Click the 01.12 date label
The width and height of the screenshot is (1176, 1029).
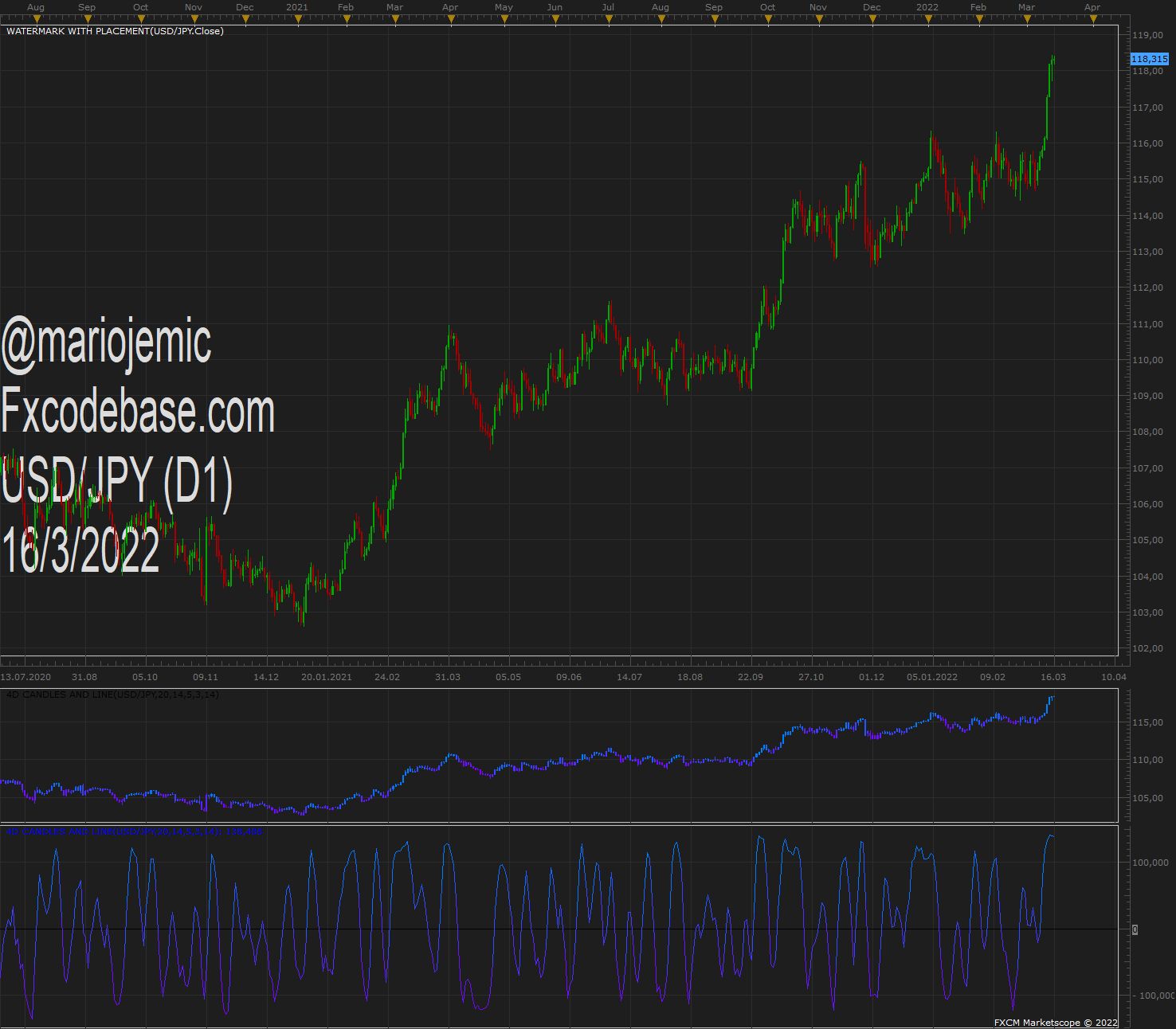pos(872,677)
